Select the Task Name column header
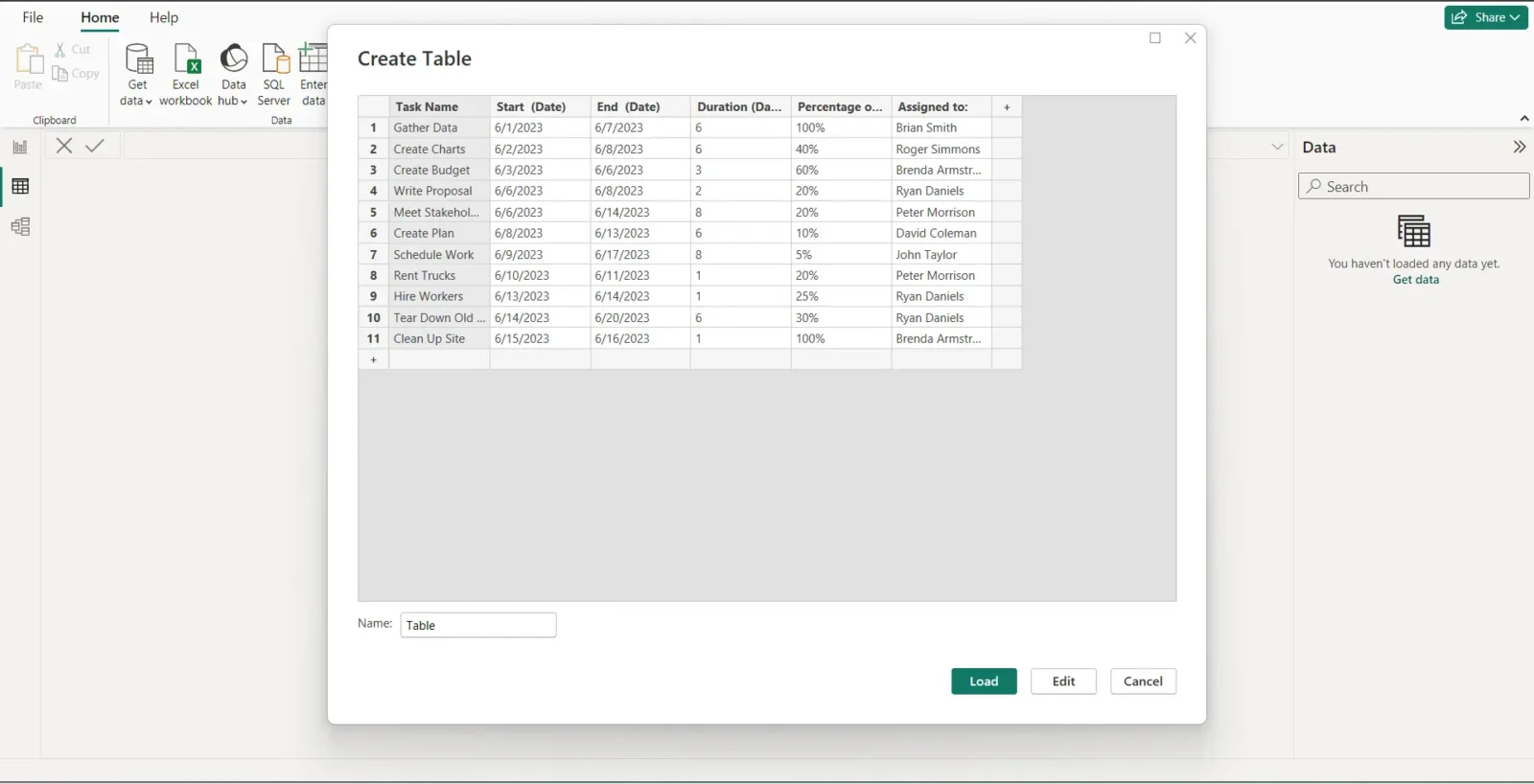Image resolution: width=1534 pixels, height=784 pixels. click(x=439, y=107)
